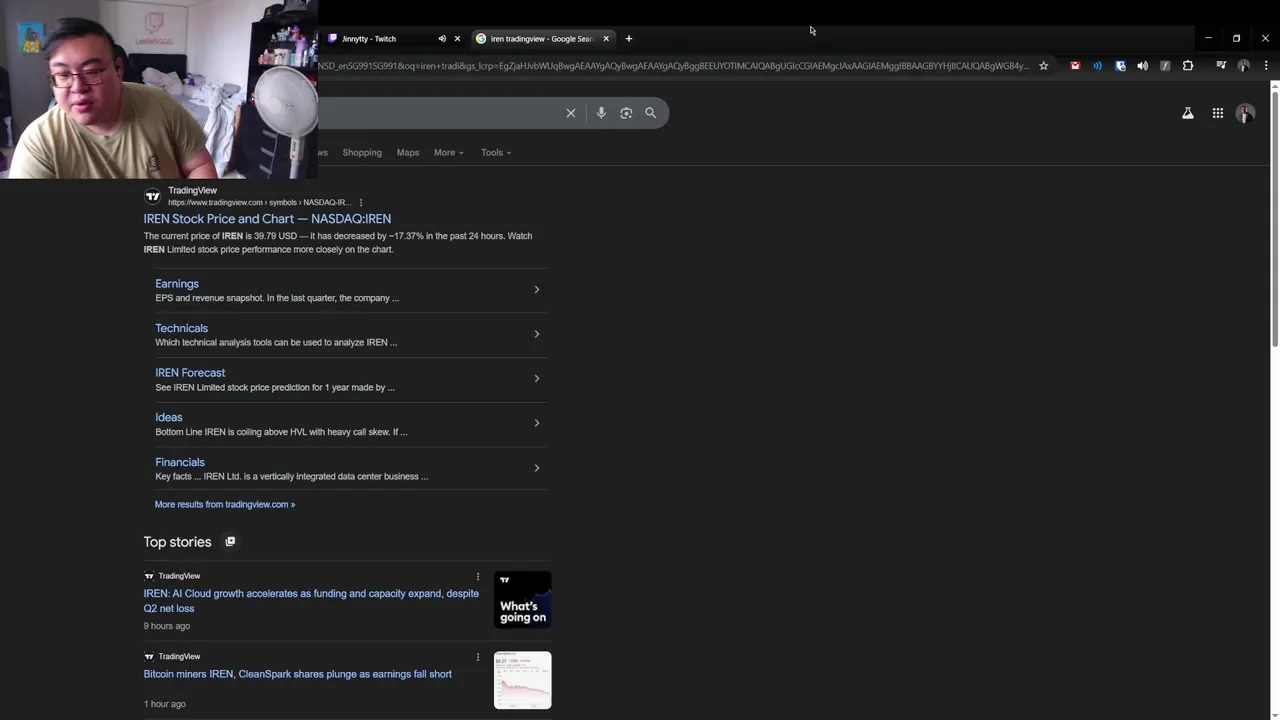Open the Extensions puzzle-piece menu
The width and height of the screenshot is (1280, 720).
[1188, 66]
